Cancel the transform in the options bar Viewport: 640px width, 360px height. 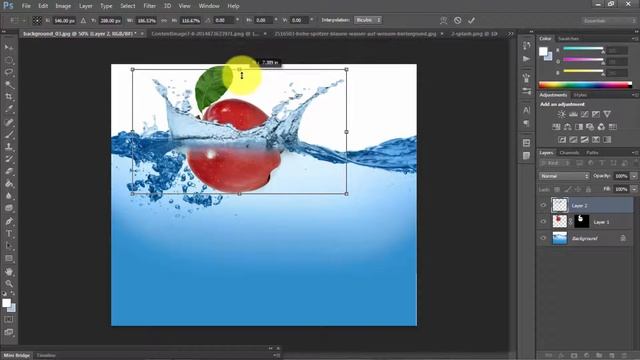pyautogui.click(x=458, y=20)
